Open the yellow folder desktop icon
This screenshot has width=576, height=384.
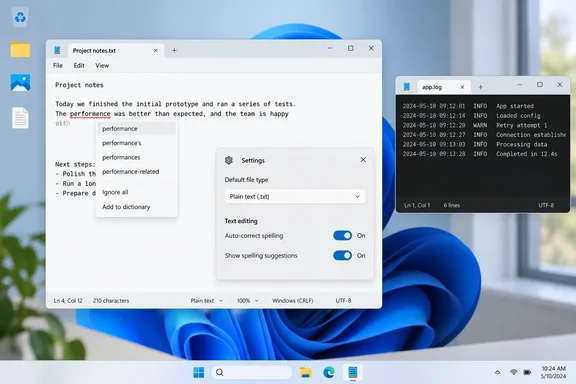[20, 49]
